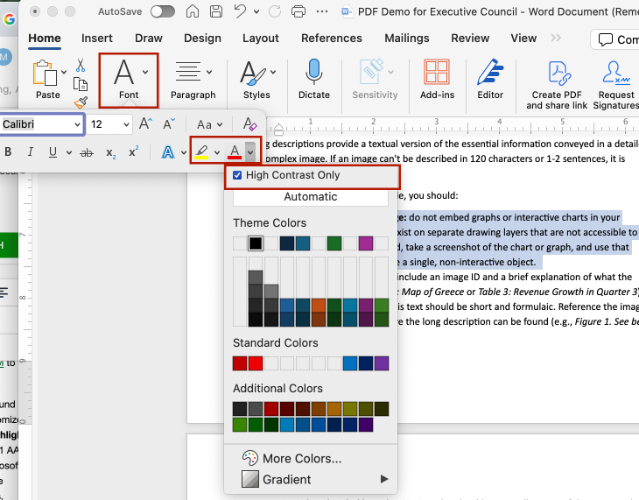Apply Subscript formatting
This screenshot has height=500, width=639.
(110, 153)
